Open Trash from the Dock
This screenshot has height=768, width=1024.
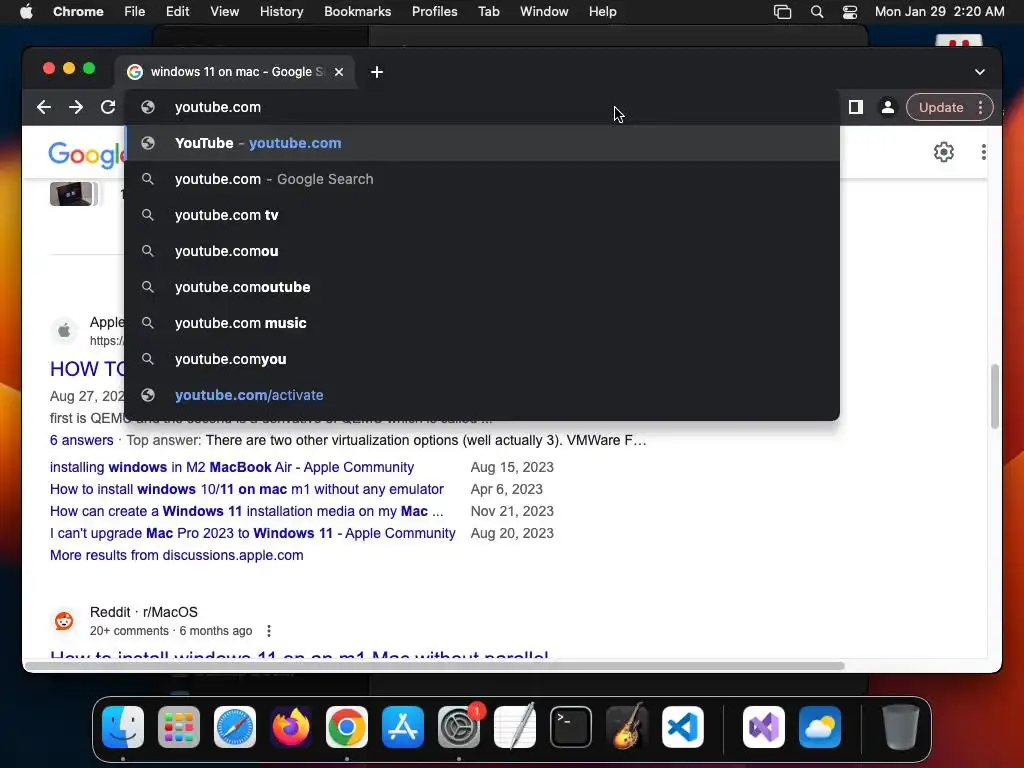[x=901, y=727]
